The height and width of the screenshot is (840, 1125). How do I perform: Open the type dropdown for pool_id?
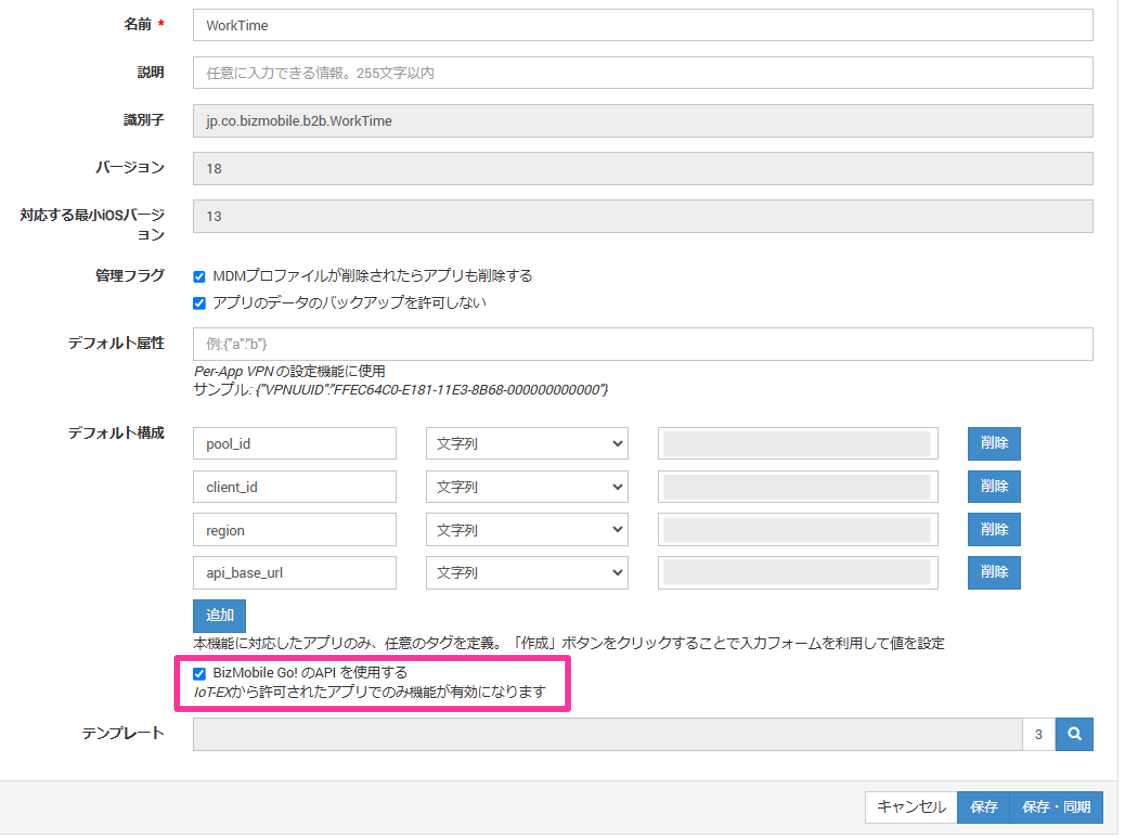pos(527,444)
